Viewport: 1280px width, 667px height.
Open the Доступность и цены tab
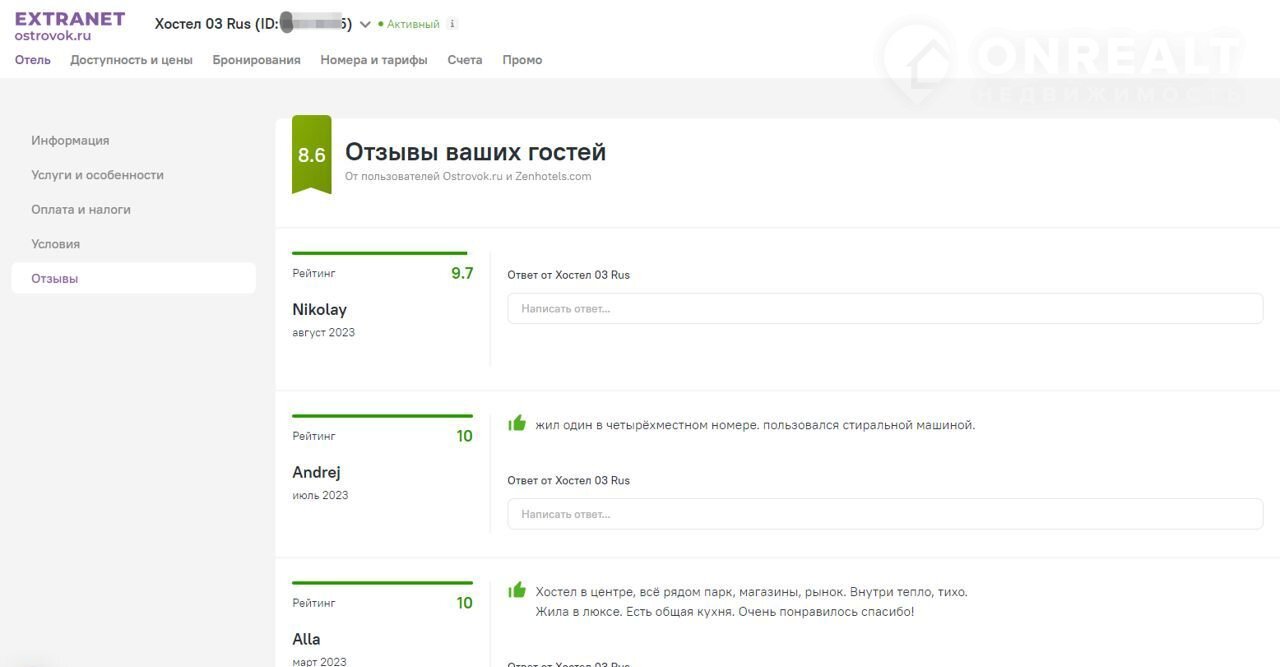click(131, 60)
